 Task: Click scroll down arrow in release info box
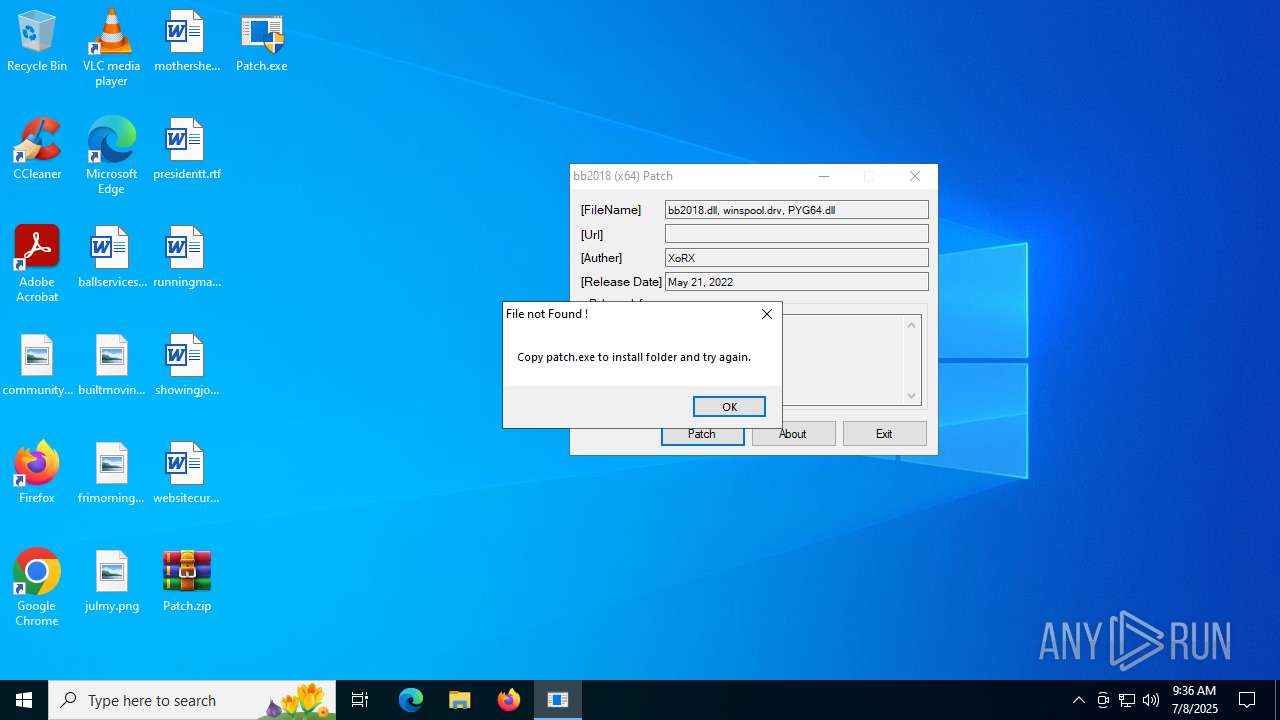[x=911, y=396]
